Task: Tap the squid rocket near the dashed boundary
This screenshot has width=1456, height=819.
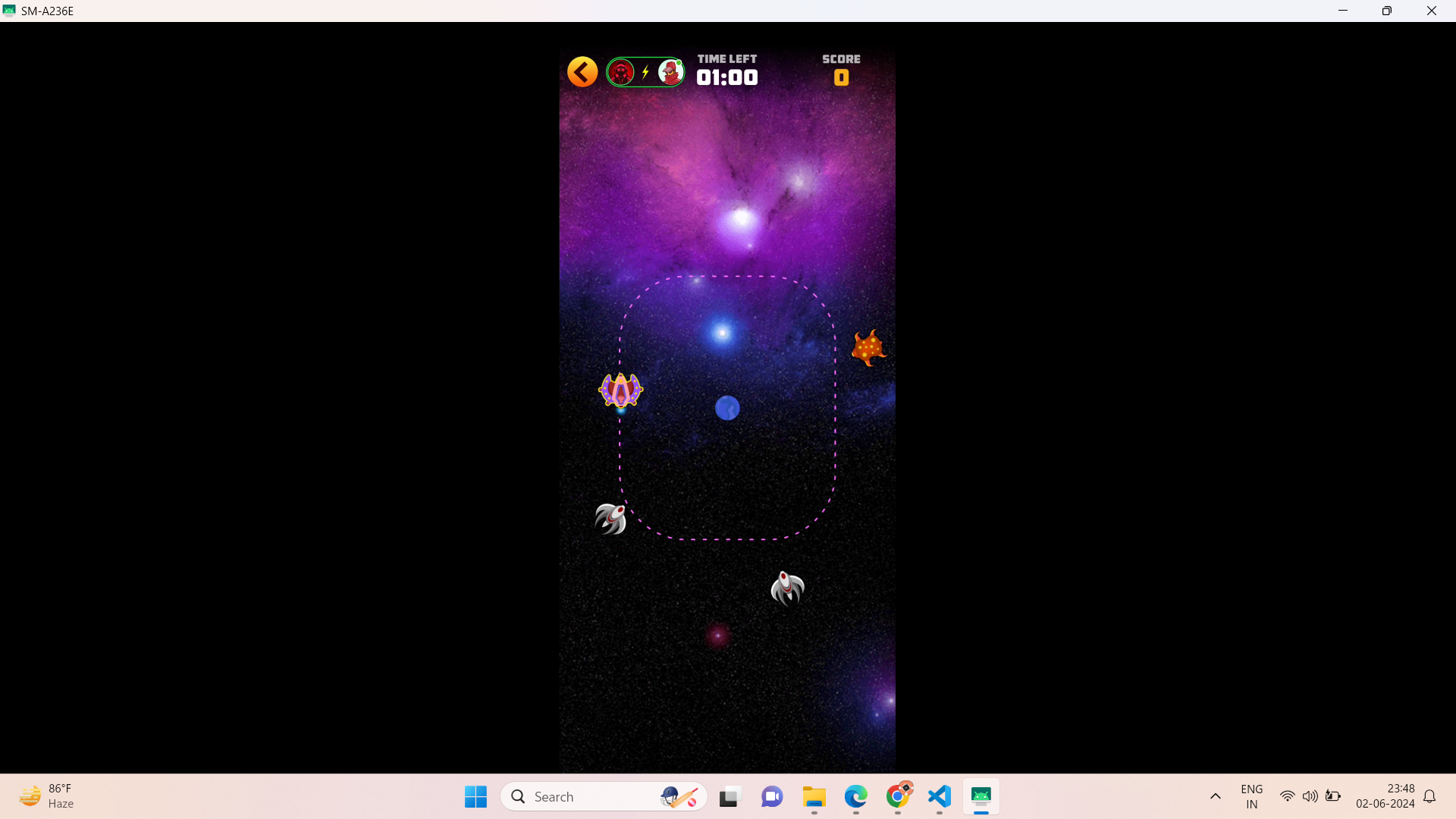Action: click(x=611, y=516)
